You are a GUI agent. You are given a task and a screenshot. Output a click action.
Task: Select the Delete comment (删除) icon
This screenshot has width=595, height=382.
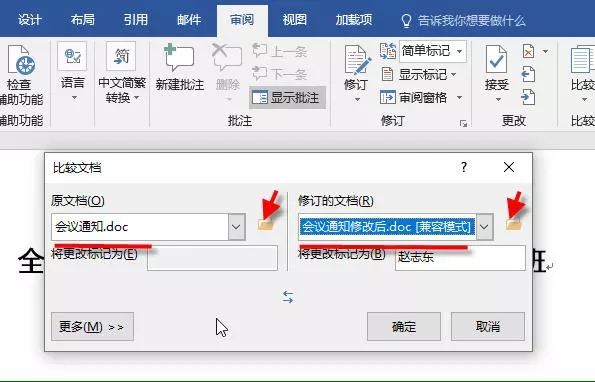[x=227, y=58]
